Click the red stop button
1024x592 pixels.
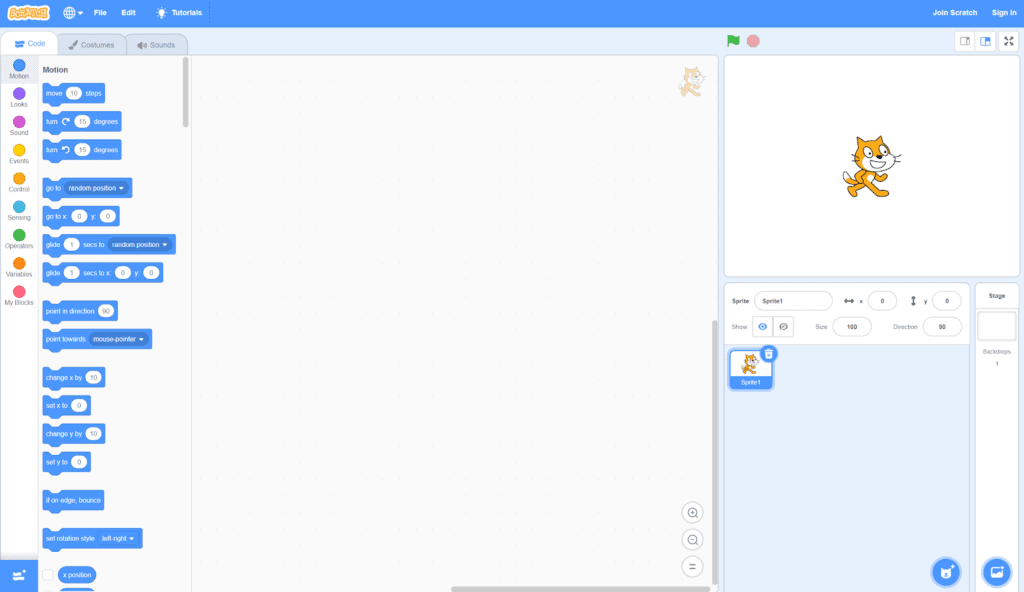753,41
